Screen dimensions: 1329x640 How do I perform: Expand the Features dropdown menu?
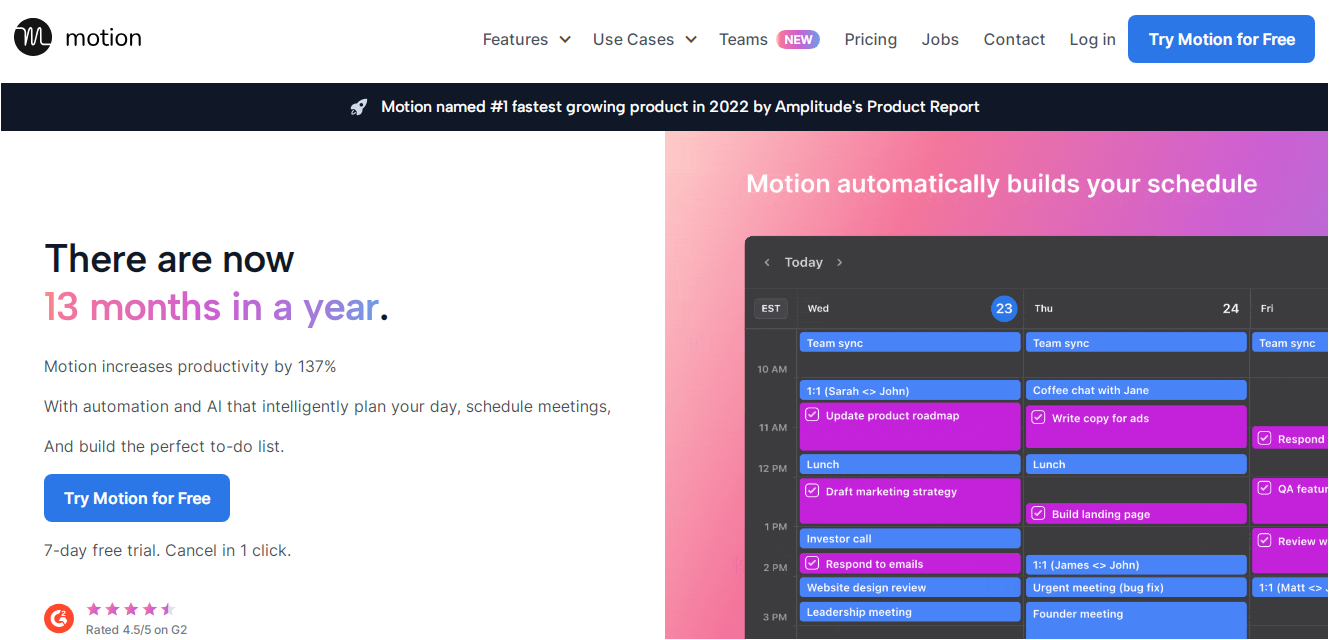[x=526, y=39]
